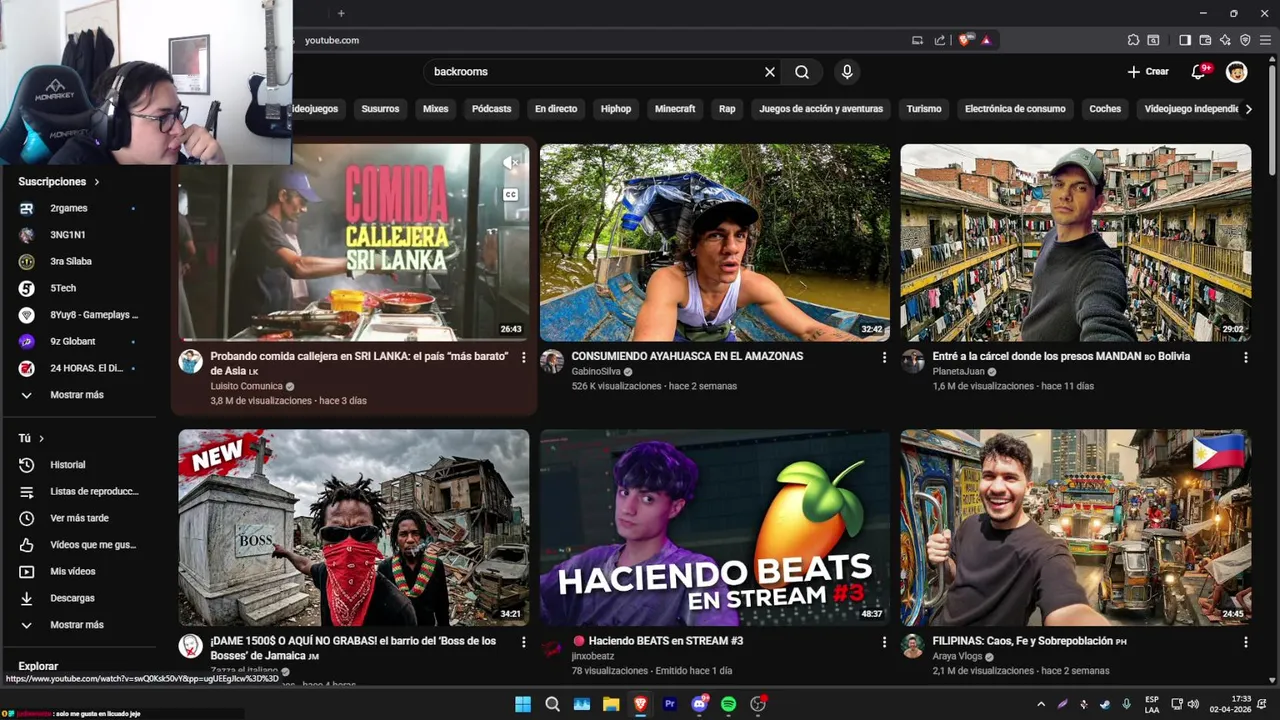
Task: Expand Mostrar más below Descargas
Action: click(x=78, y=625)
